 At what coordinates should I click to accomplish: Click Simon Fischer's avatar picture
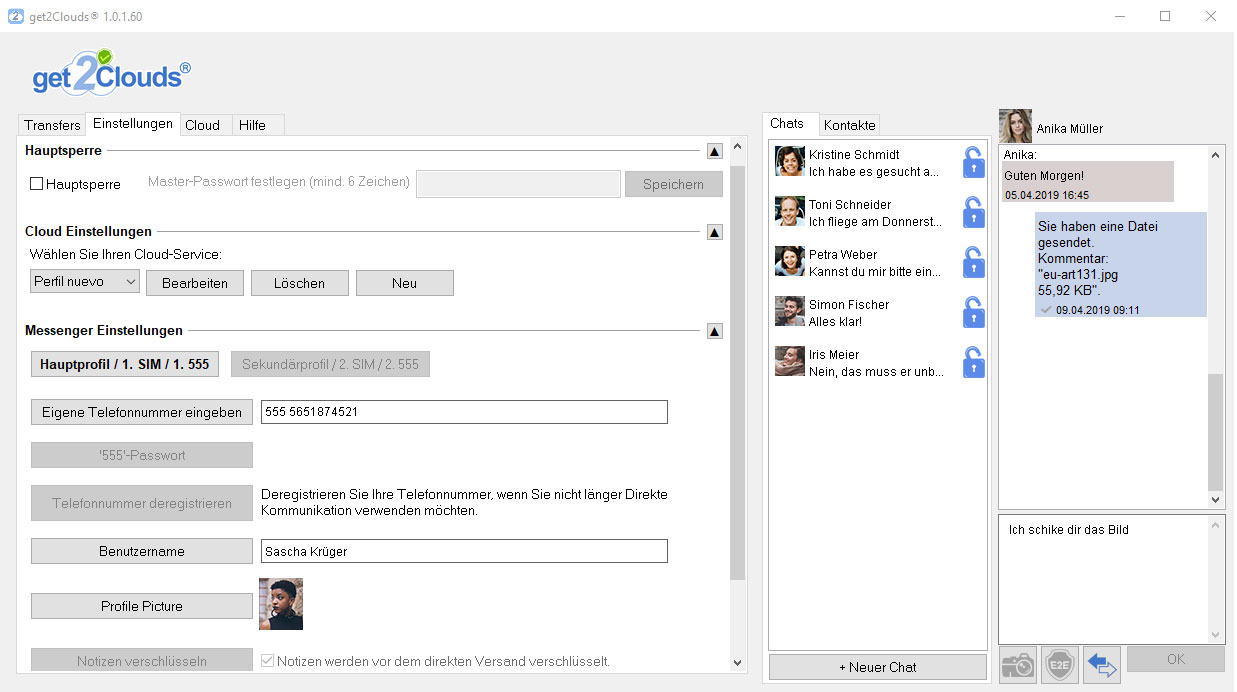pos(789,311)
